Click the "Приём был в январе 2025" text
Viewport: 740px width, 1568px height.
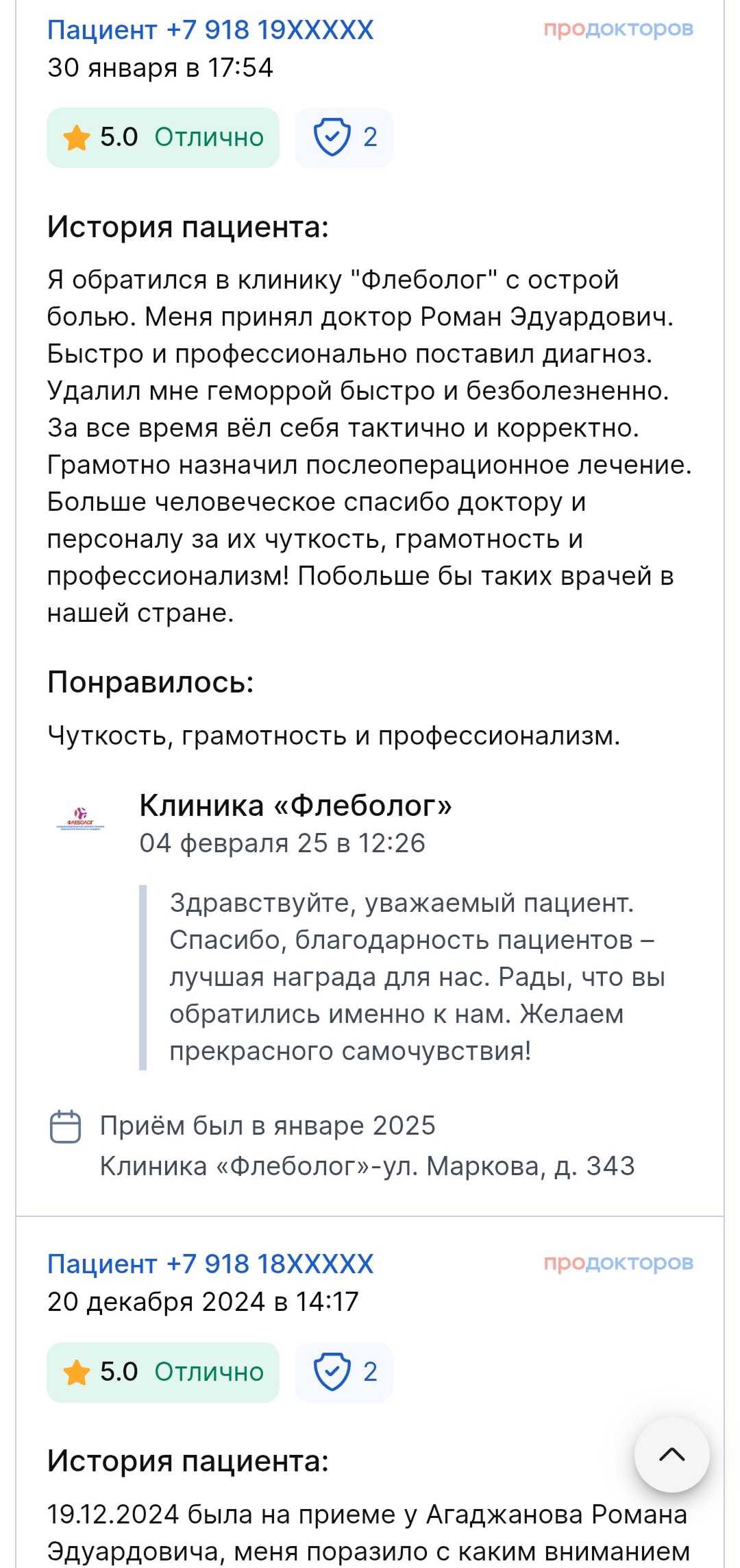[267, 1126]
